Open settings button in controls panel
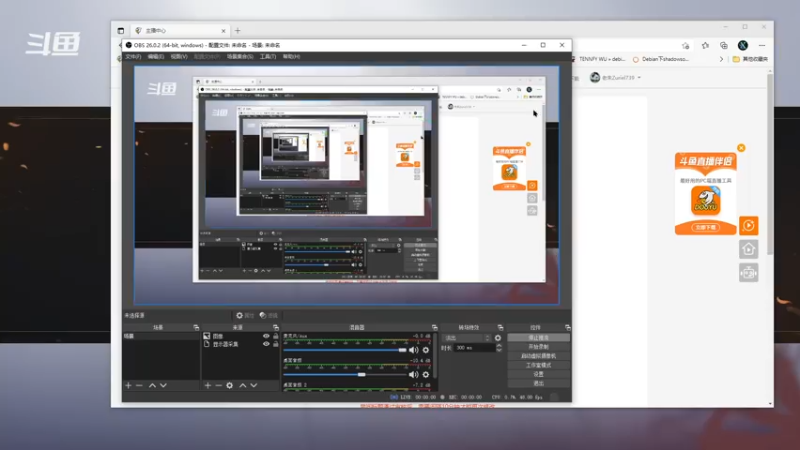Image resolution: width=800 pixels, height=450 pixels. point(538,374)
